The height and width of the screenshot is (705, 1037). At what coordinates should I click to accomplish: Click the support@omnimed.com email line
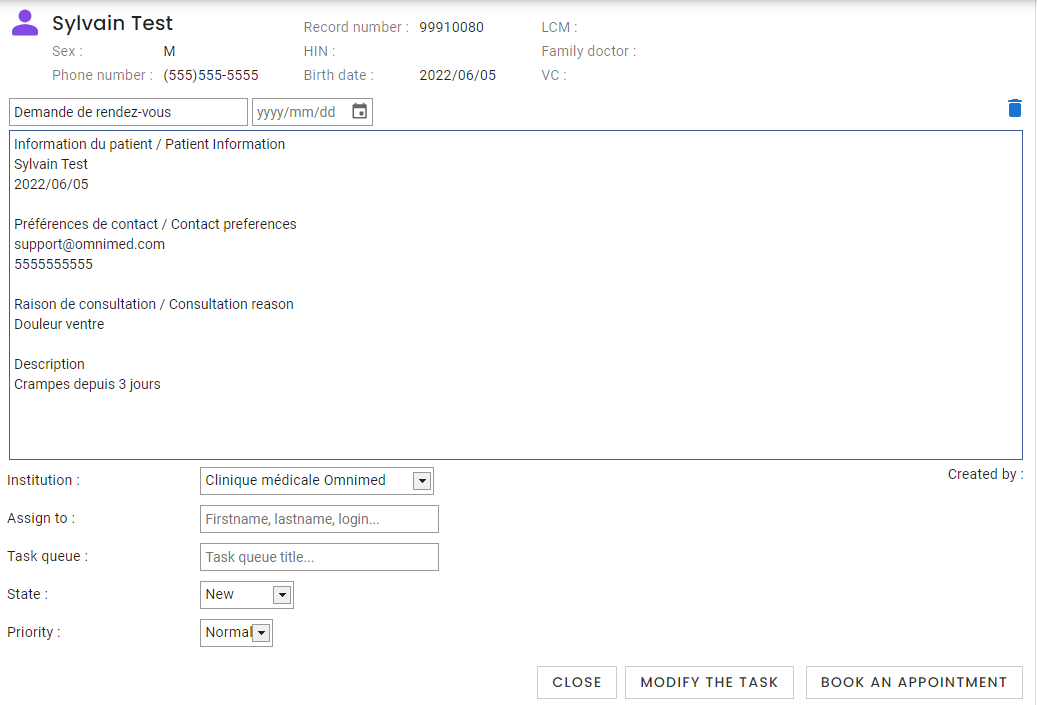click(x=89, y=244)
